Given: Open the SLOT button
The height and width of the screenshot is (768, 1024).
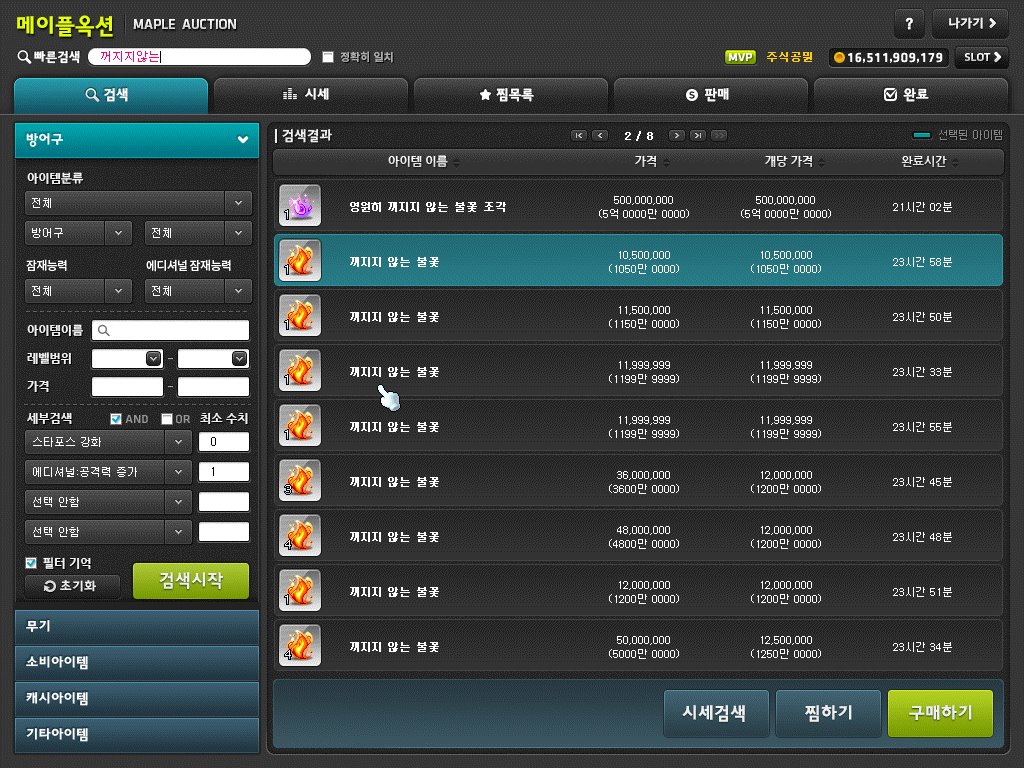Looking at the screenshot, I should click(982, 57).
